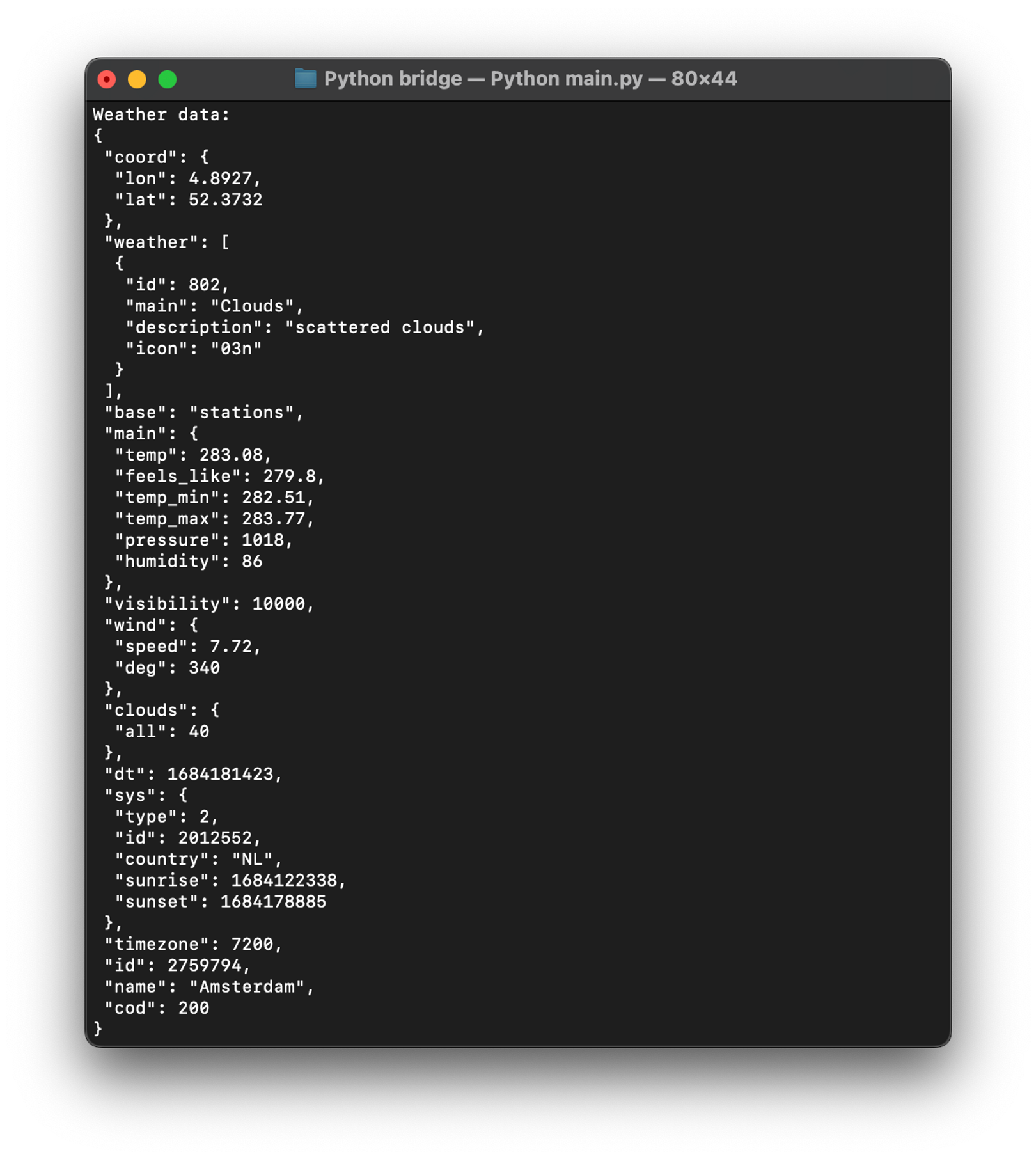This screenshot has height=1159, width=1036.
Task: Click the dt timestamp 1684181423
Action: (x=220, y=774)
